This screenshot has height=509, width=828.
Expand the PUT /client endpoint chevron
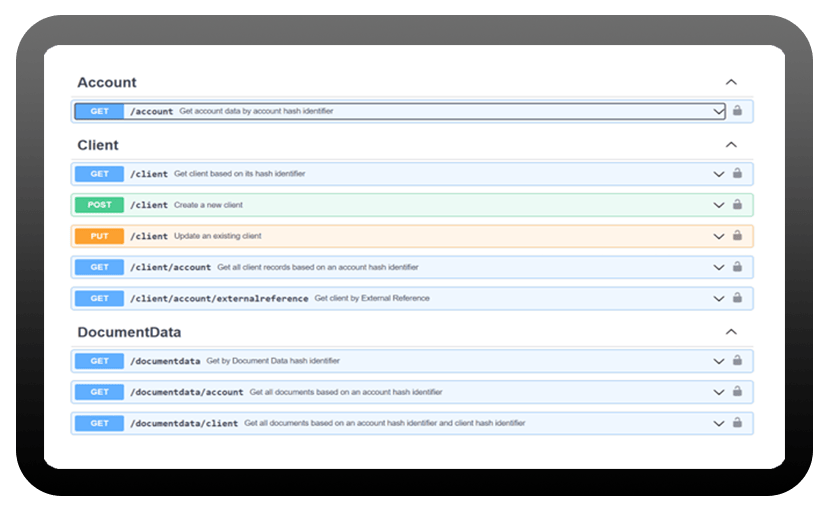click(x=718, y=236)
